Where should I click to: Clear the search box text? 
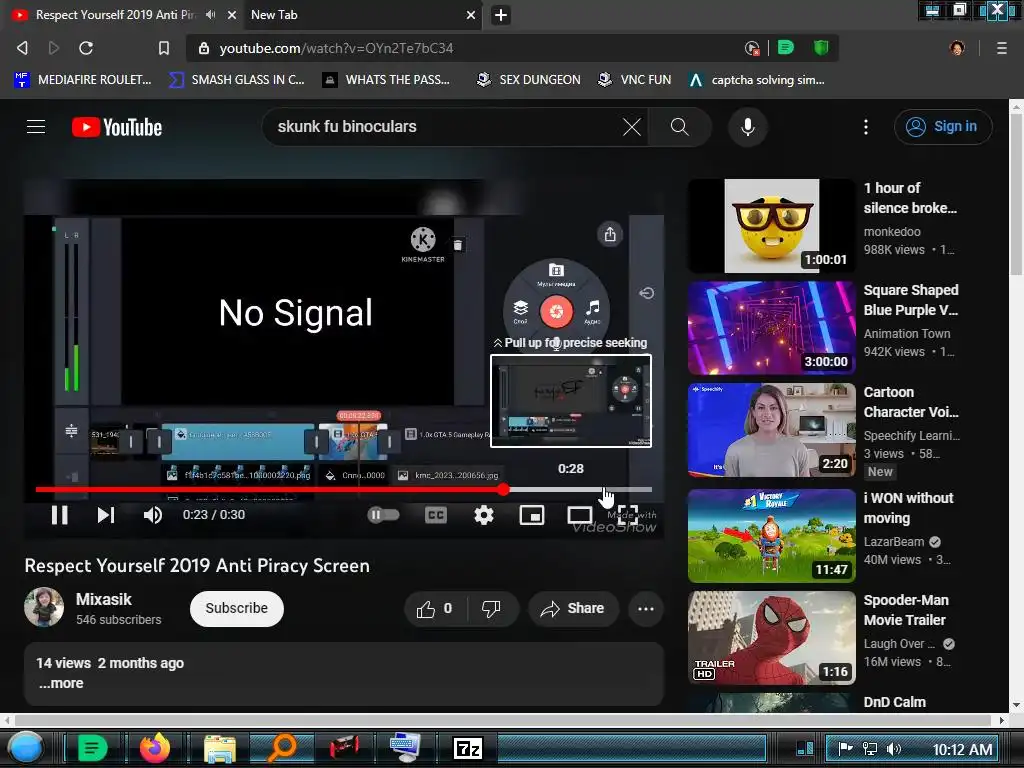(632, 127)
